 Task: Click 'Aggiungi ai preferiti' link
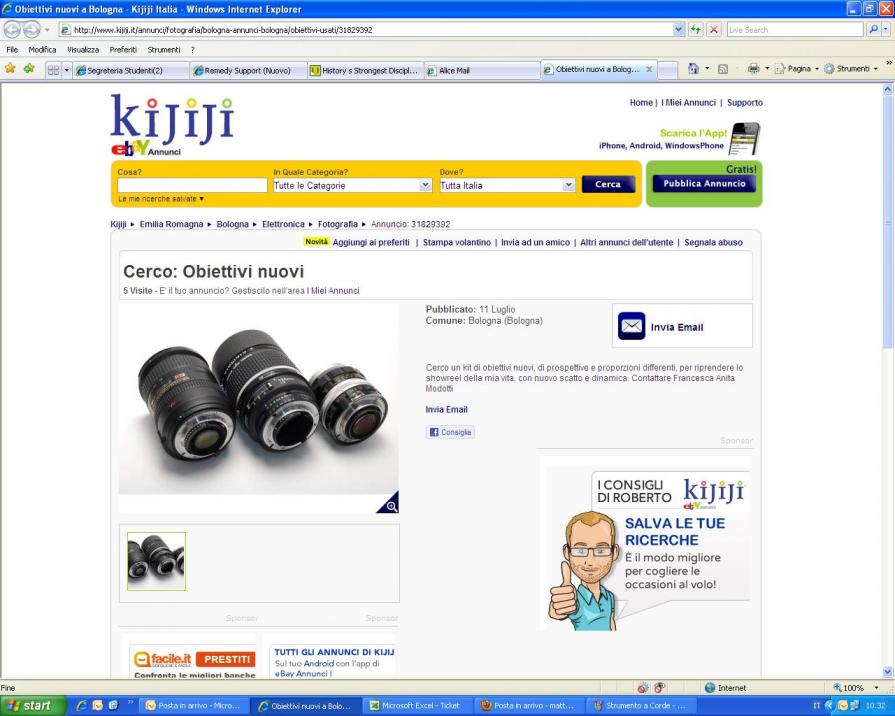[370, 242]
